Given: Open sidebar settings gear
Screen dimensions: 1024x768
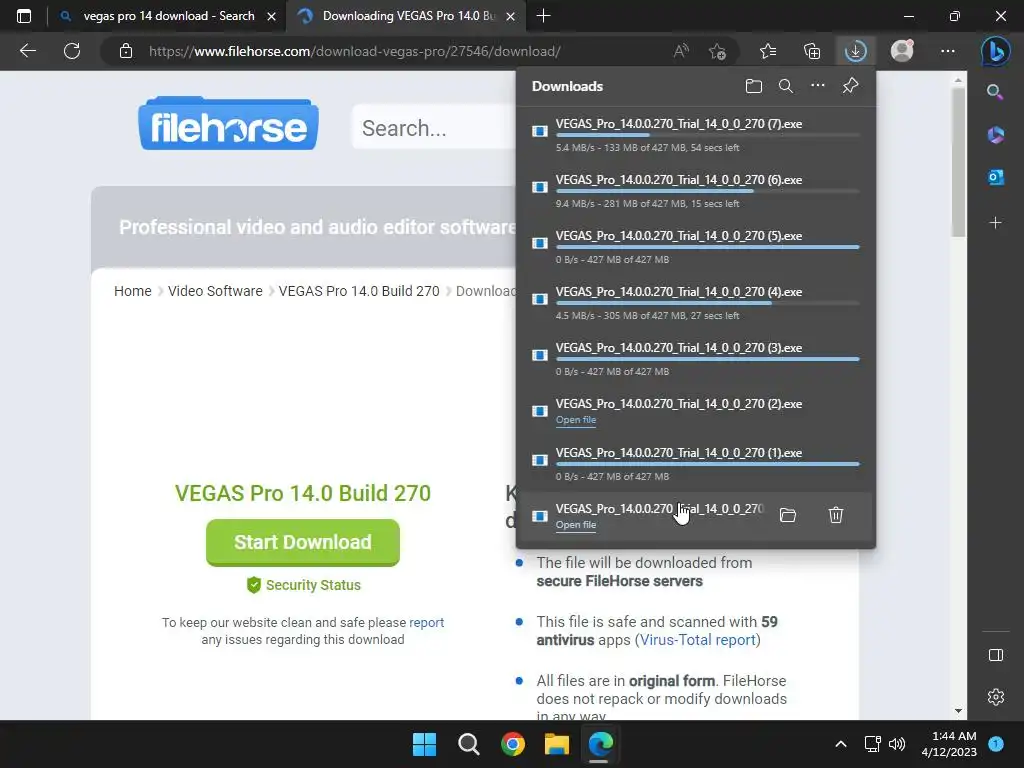Looking at the screenshot, I should (995, 697).
